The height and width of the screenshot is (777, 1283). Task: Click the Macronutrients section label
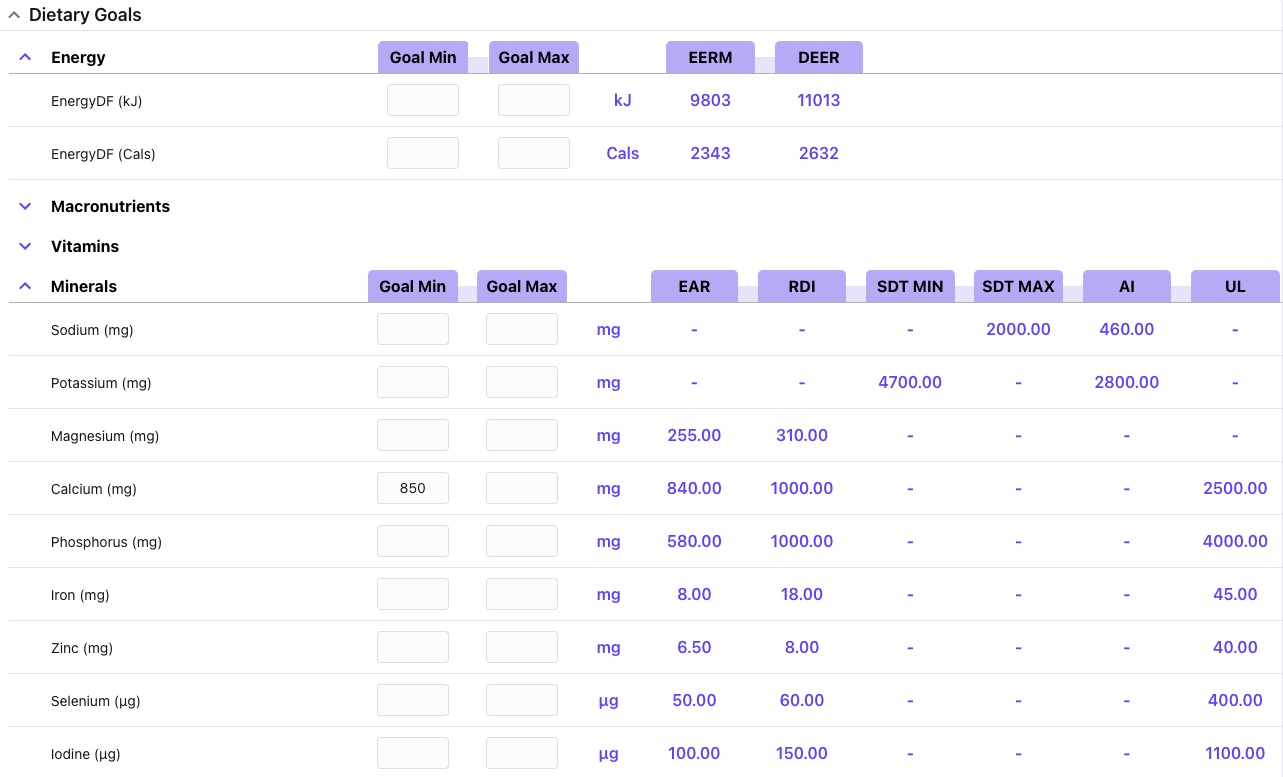click(110, 206)
